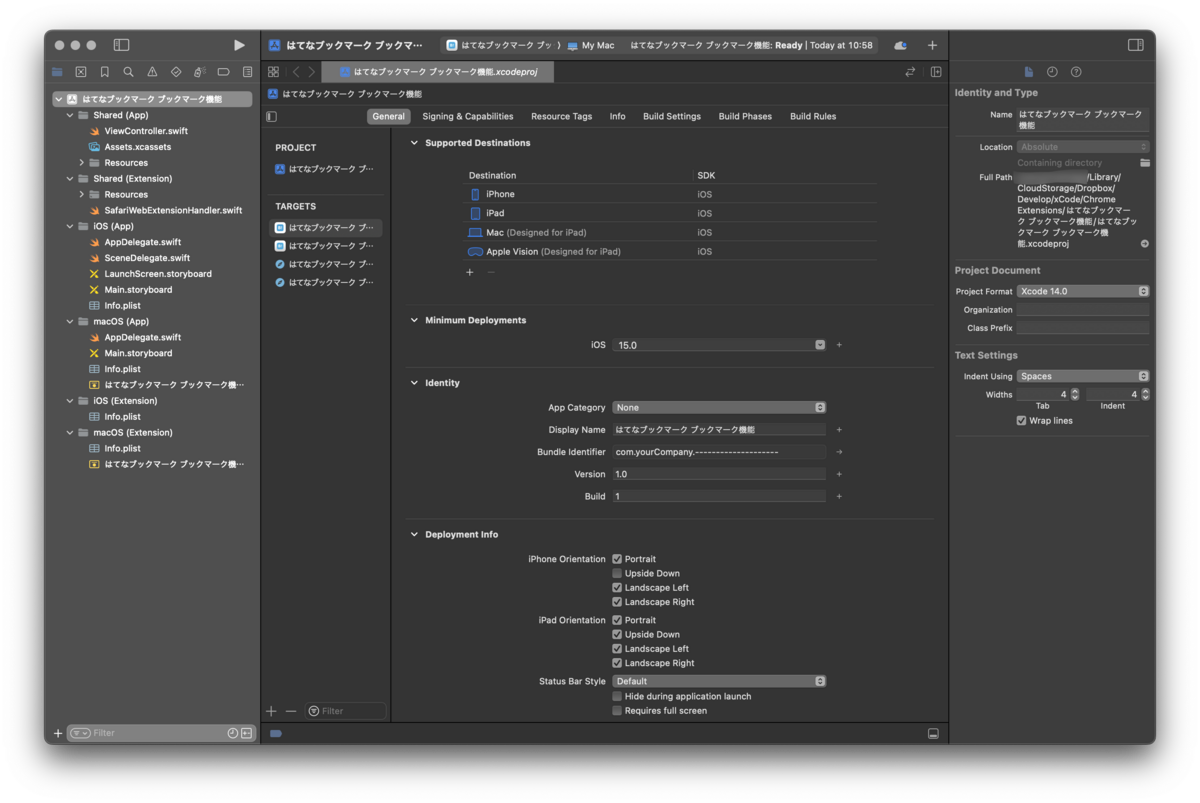Screen dimensions: 1200x803
Task: Click the Version field
Action: click(719, 474)
